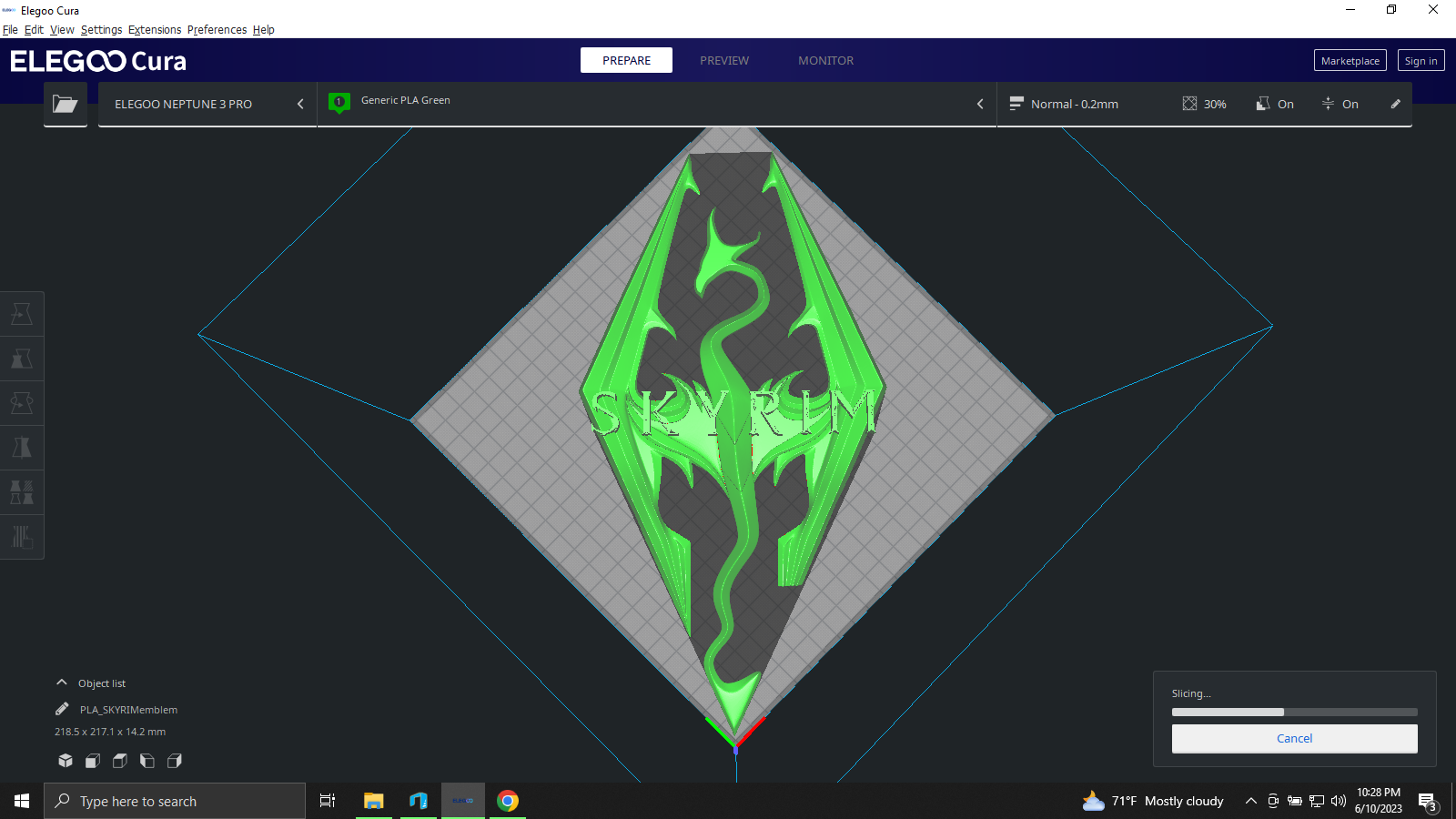Image resolution: width=1456 pixels, height=819 pixels.
Task: Show hidden system tray icons
Action: (x=1251, y=801)
